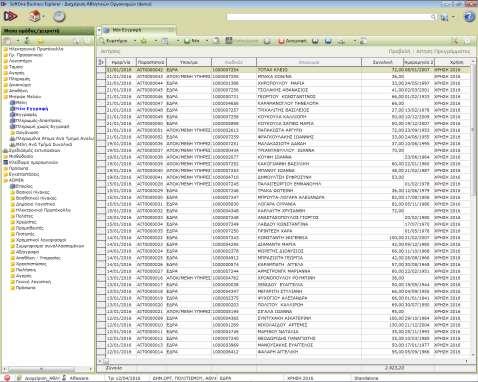This screenshot has height=382, width=478.
Task: Open the dropdown arrow in left menu toolbar
Action: (18, 41)
